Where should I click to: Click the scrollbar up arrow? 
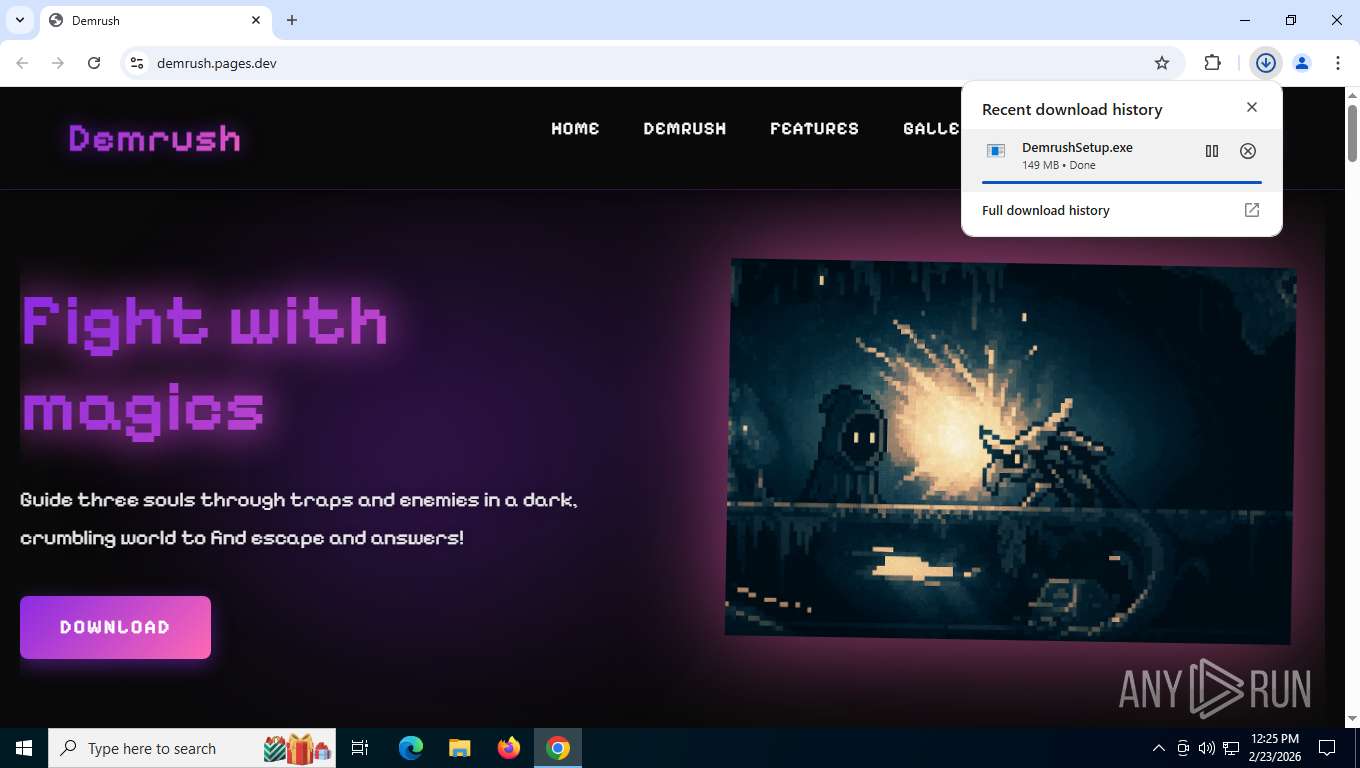[1352, 95]
